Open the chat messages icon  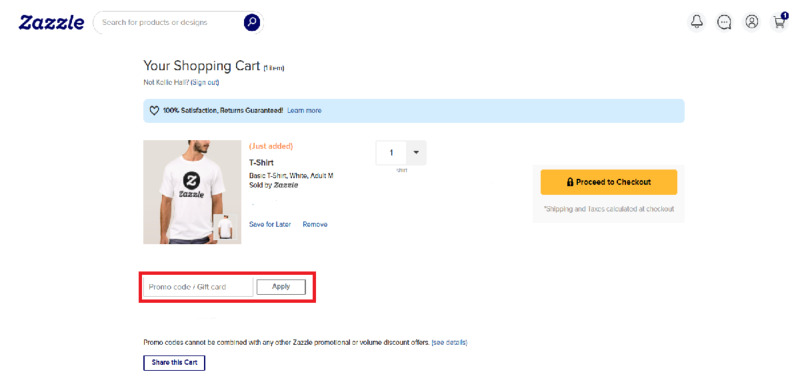click(x=724, y=22)
